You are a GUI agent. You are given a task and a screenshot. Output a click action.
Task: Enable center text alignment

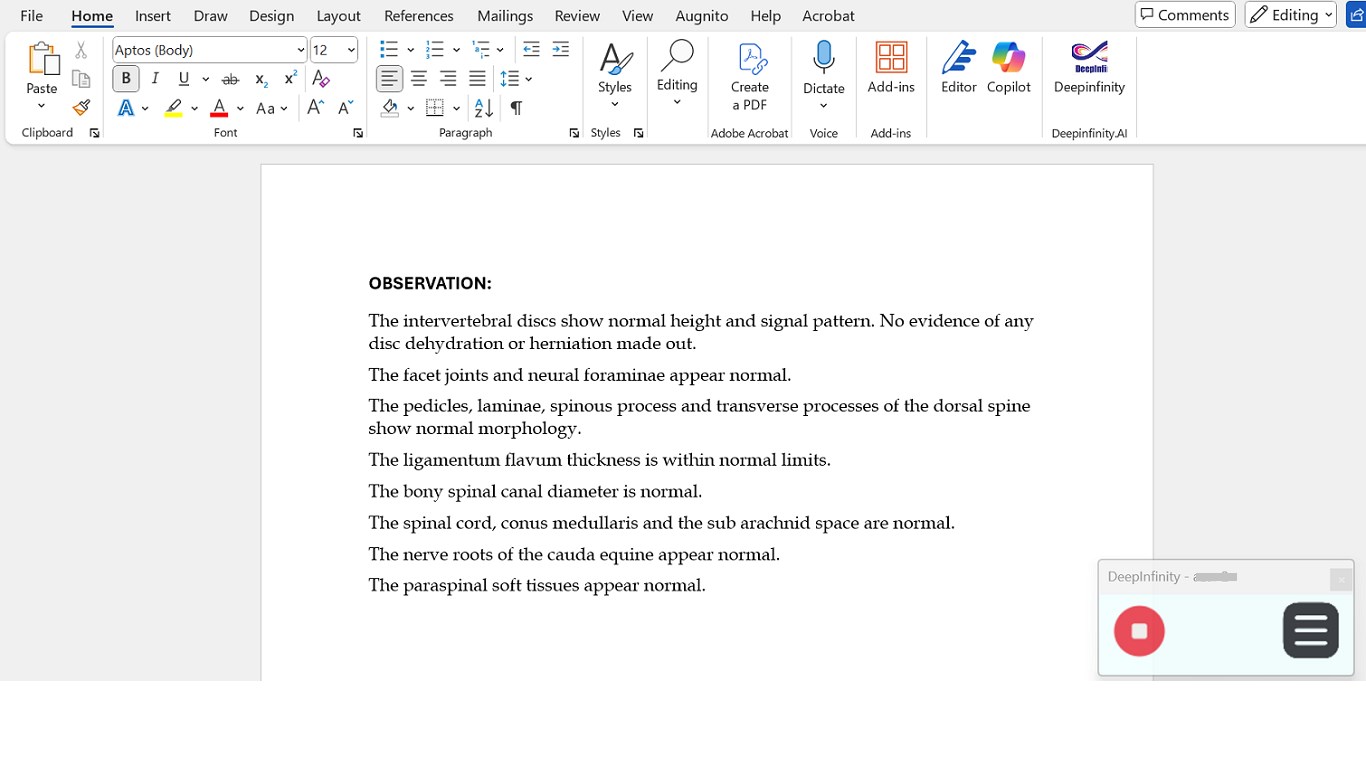418,78
